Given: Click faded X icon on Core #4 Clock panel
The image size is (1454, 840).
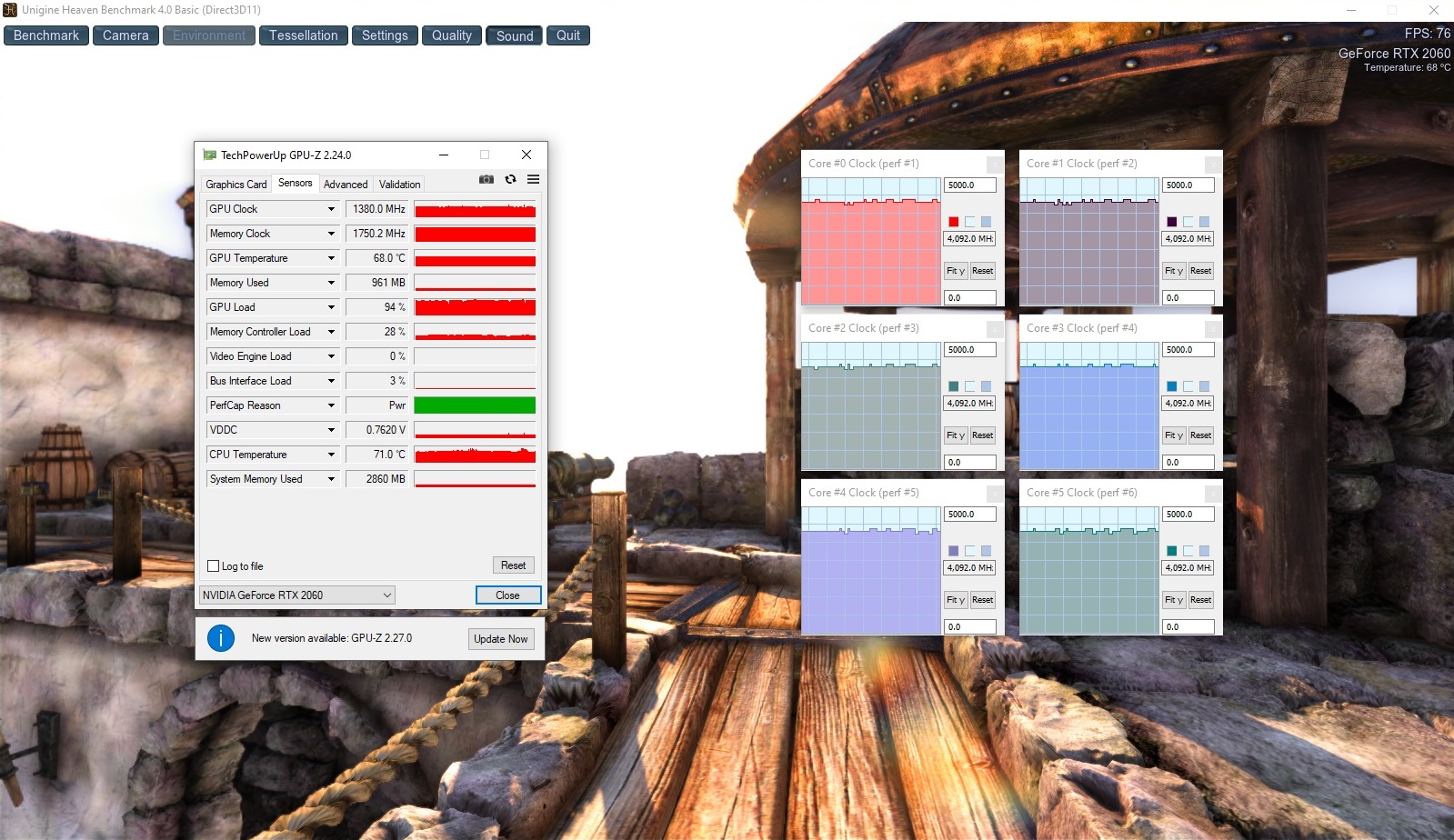Looking at the screenshot, I should 996,494.
